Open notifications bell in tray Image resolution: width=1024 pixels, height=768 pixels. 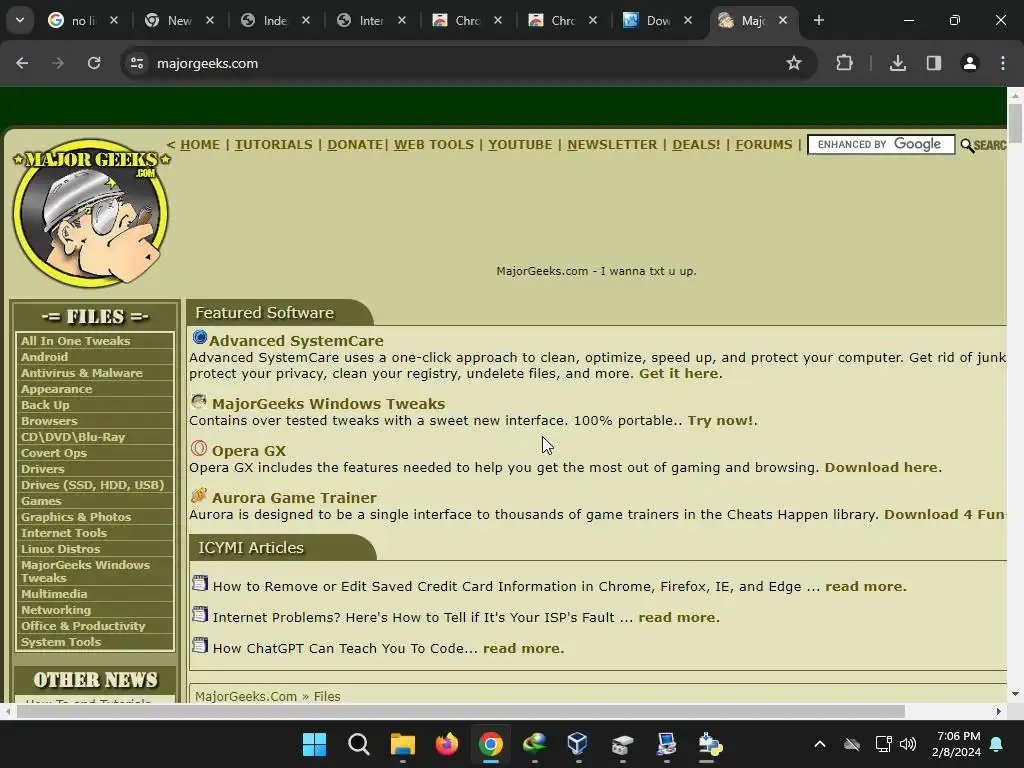997,744
